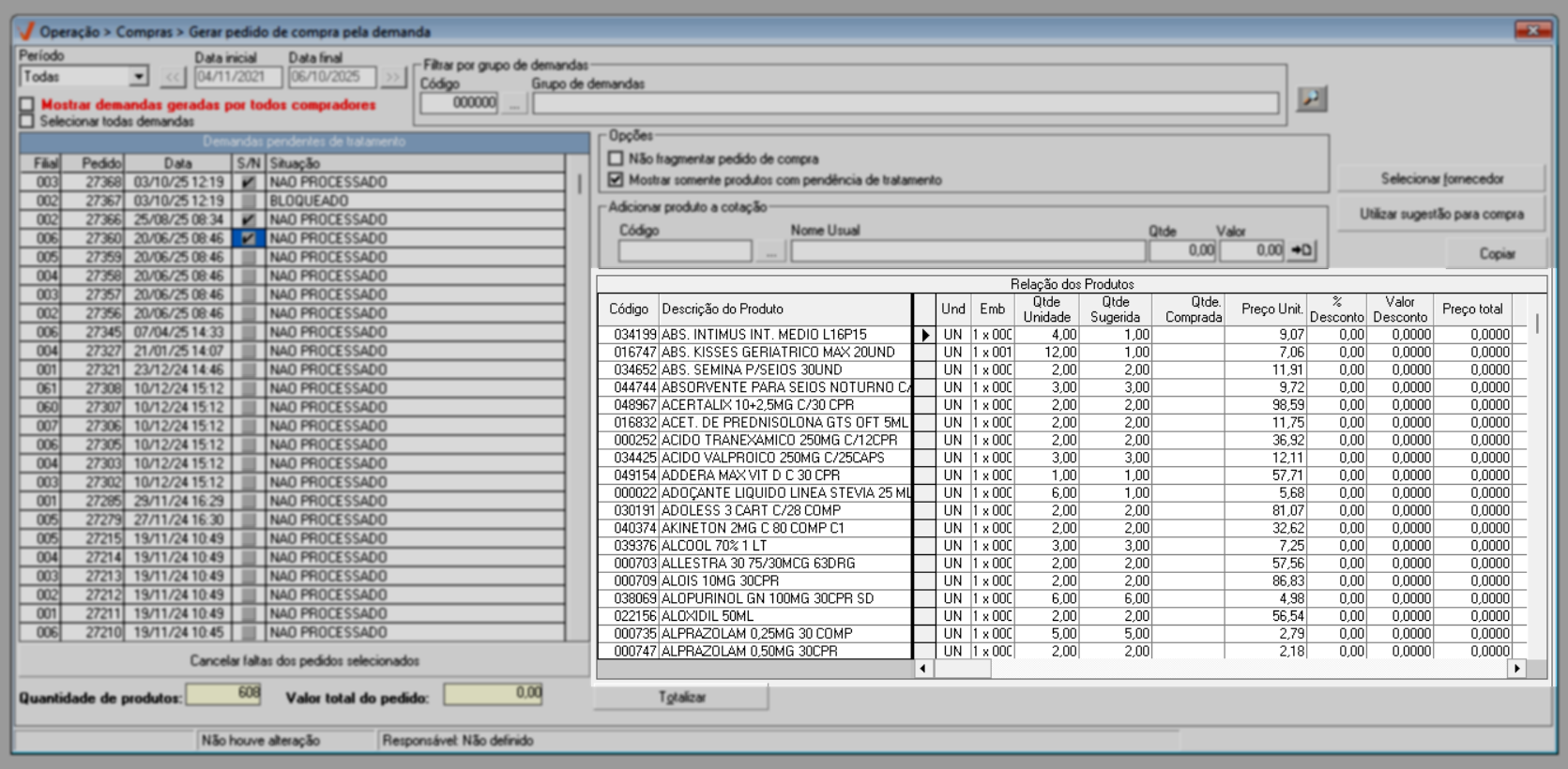Viewport: 1568px width, 769px height.
Task: Tick the Selecionar todas demandas checkbox
Action: coord(27,121)
